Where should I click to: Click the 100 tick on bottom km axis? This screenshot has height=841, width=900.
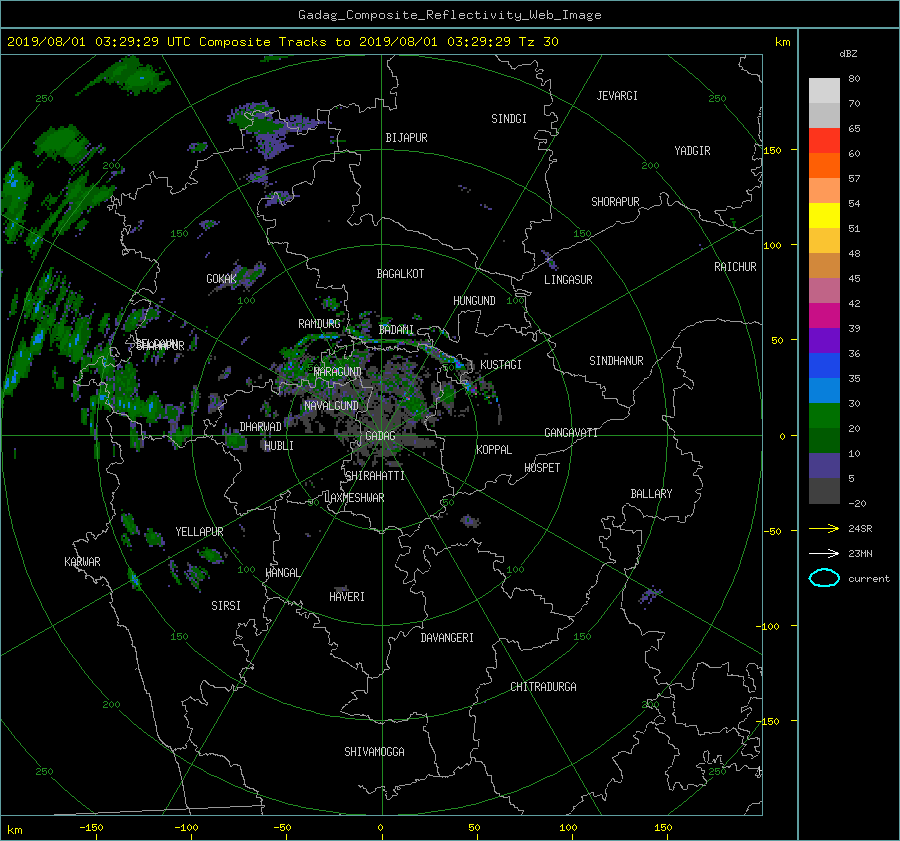click(x=568, y=828)
